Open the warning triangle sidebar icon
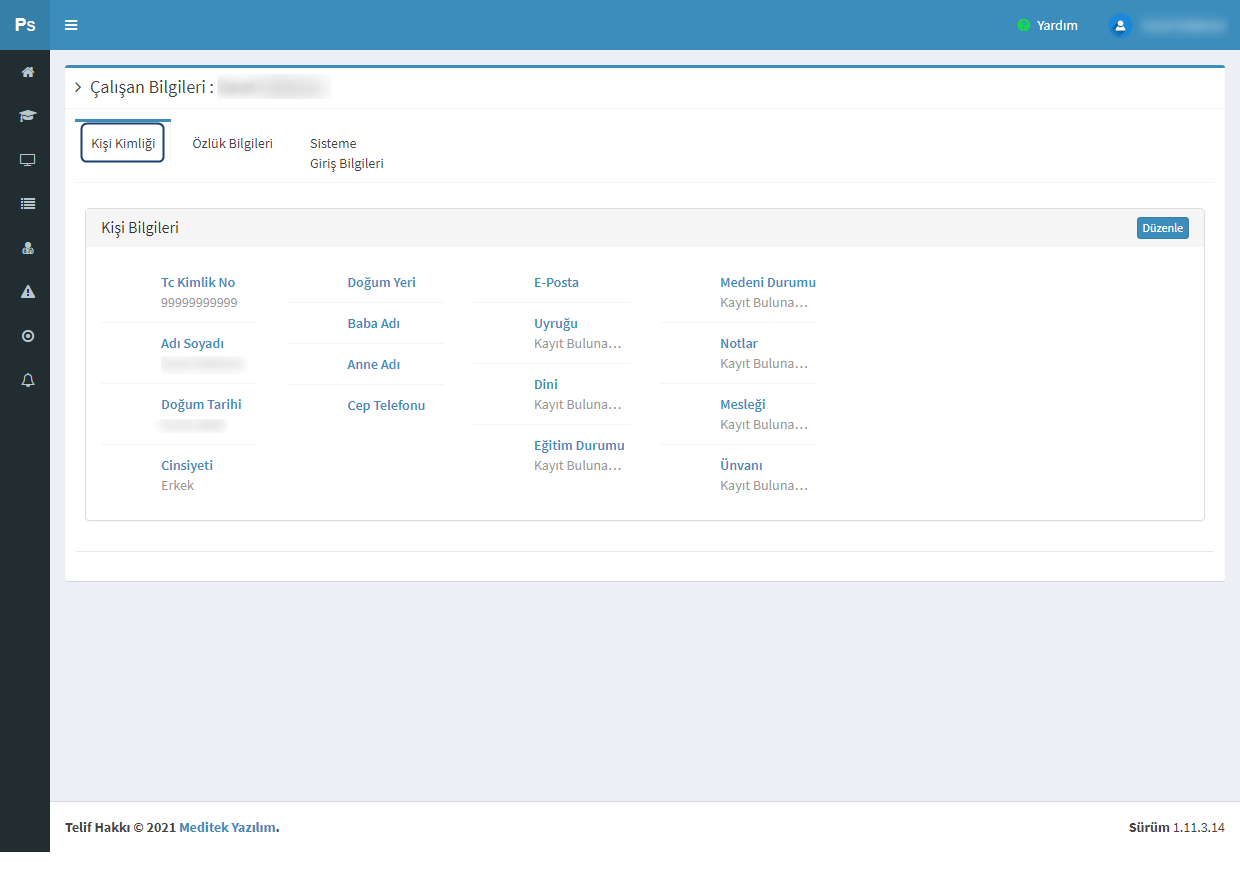1240x883 pixels. click(x=28, y=292)
